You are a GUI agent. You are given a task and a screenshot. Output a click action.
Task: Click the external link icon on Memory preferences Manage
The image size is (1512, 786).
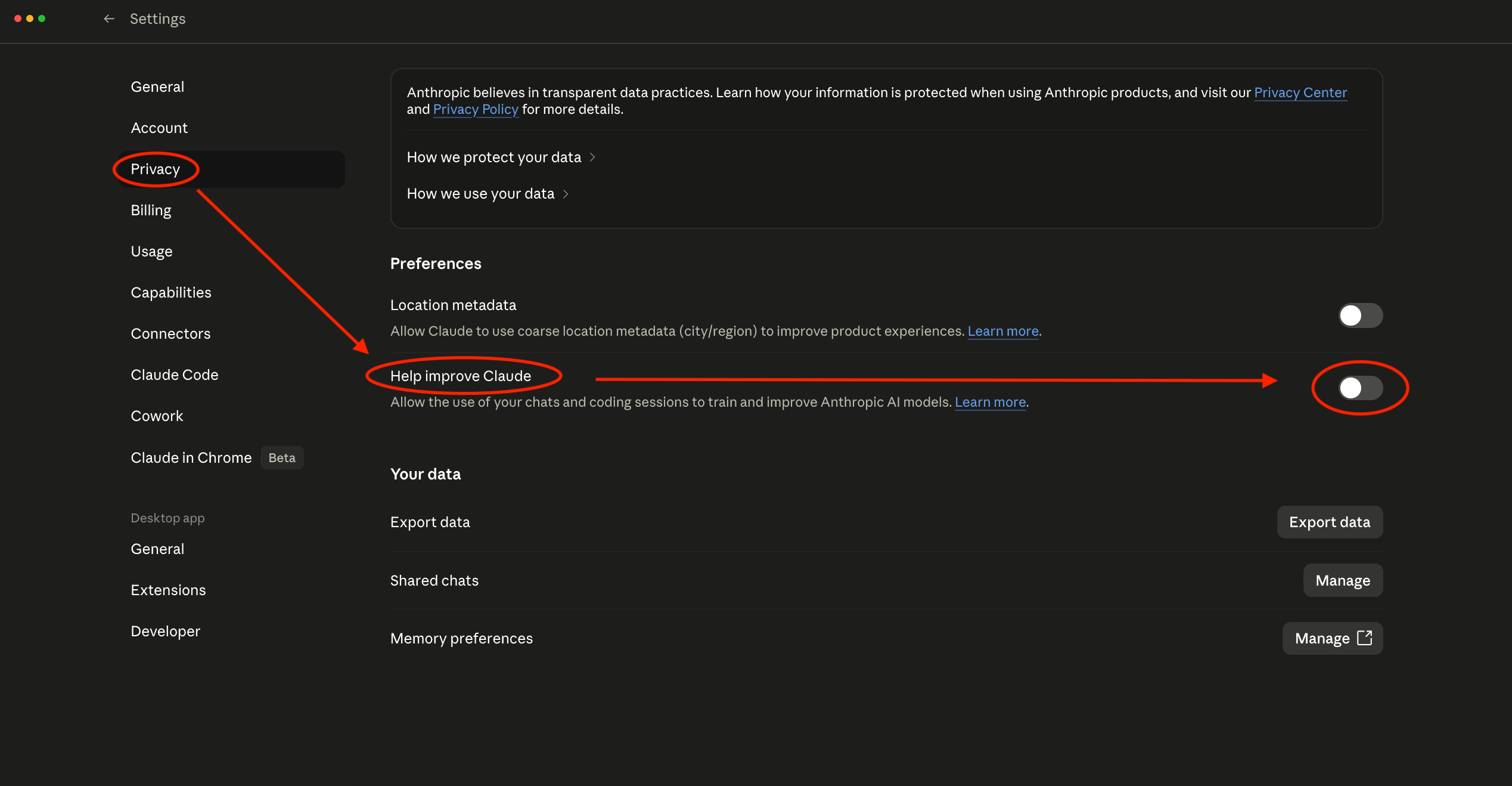pyautogui.click(x=1364, y=638)
